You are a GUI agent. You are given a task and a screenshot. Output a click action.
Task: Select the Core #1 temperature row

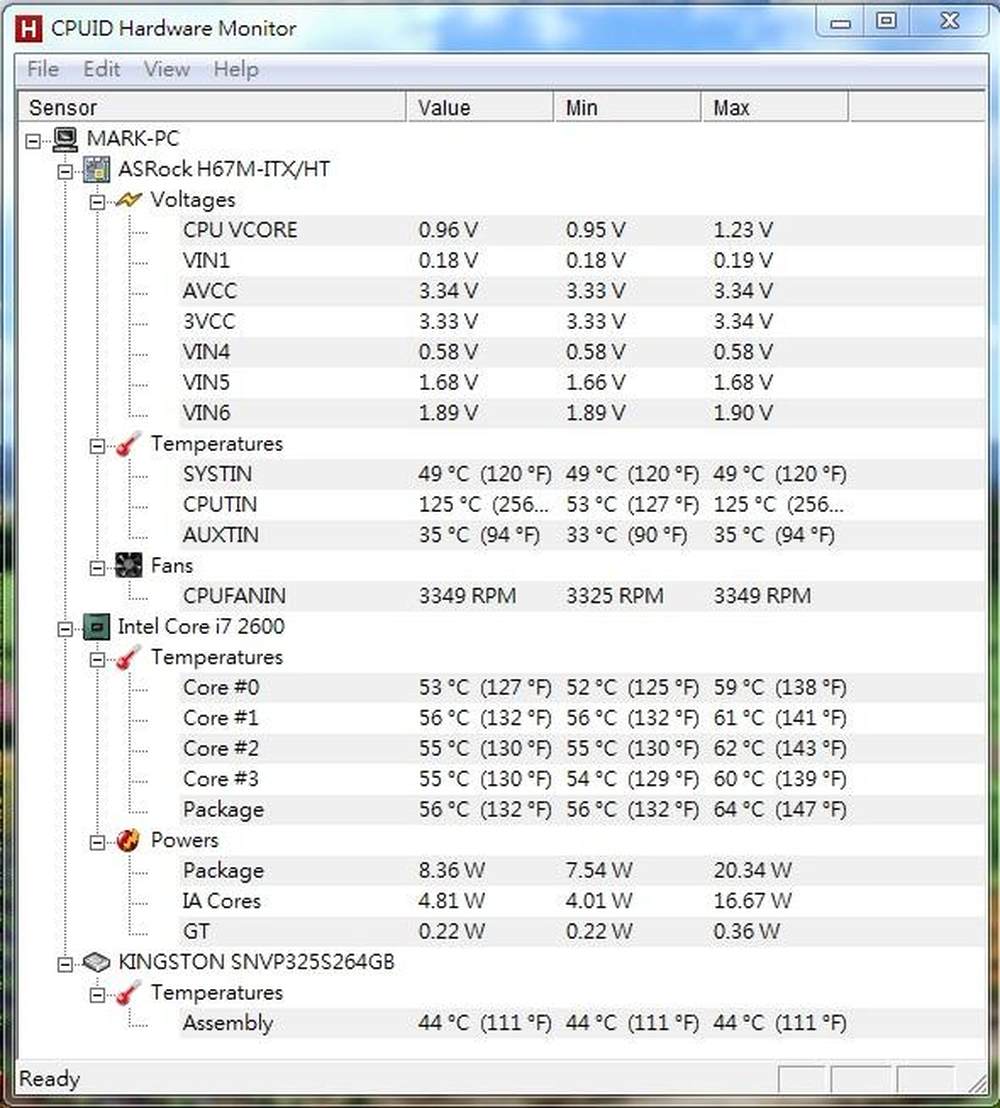[x=582, y=718]
